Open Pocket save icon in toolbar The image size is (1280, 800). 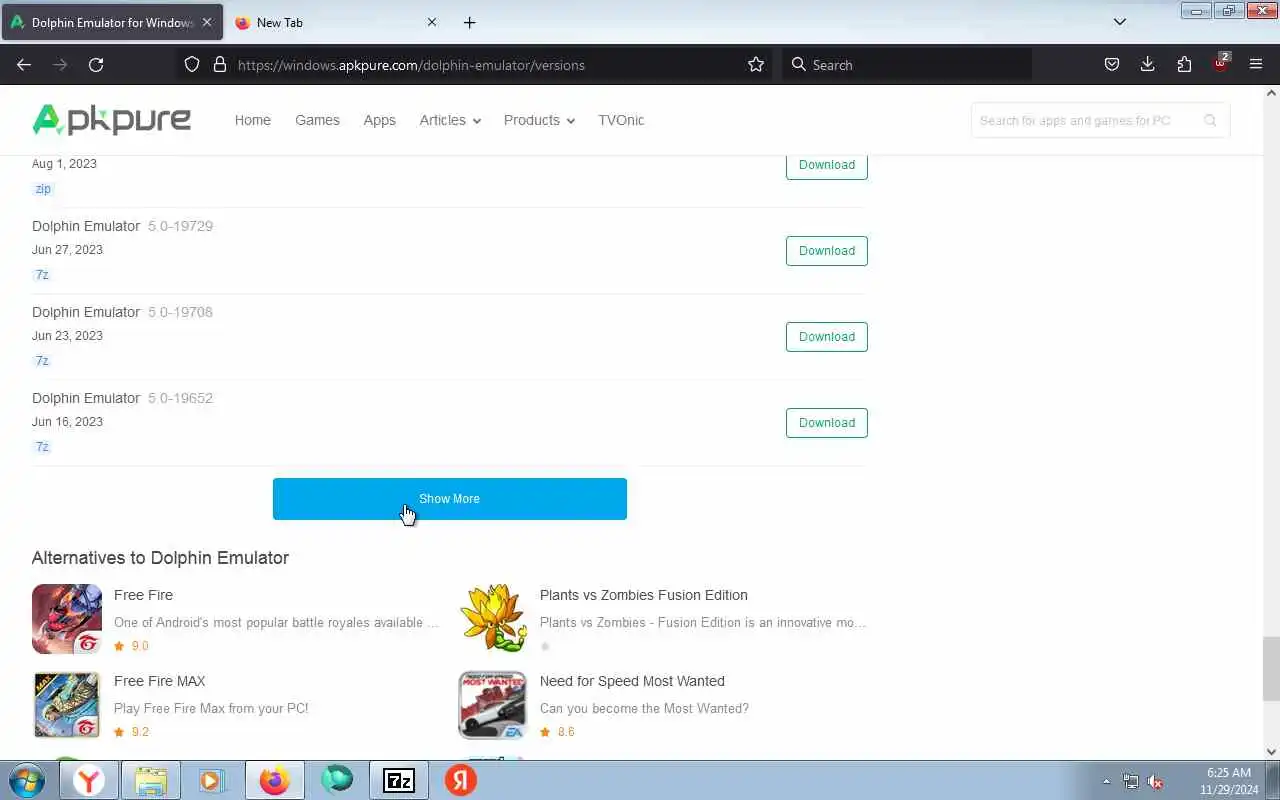pos(1111,64)
